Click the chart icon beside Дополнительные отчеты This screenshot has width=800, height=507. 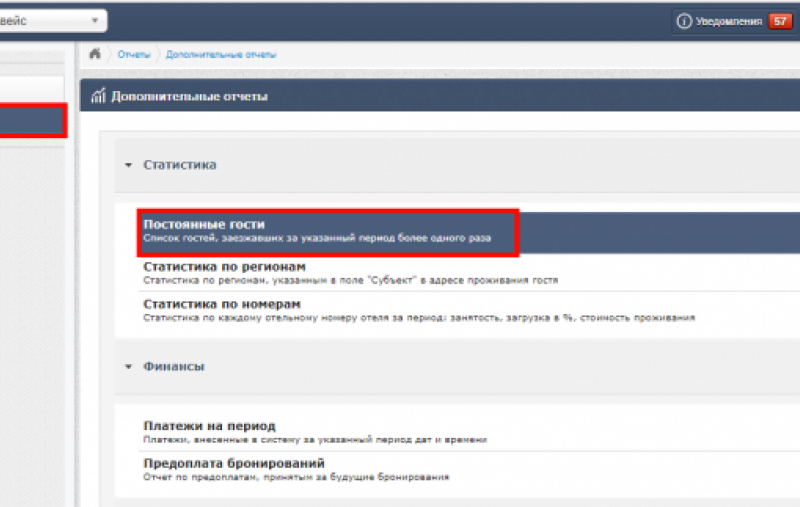tap(98, 96)
